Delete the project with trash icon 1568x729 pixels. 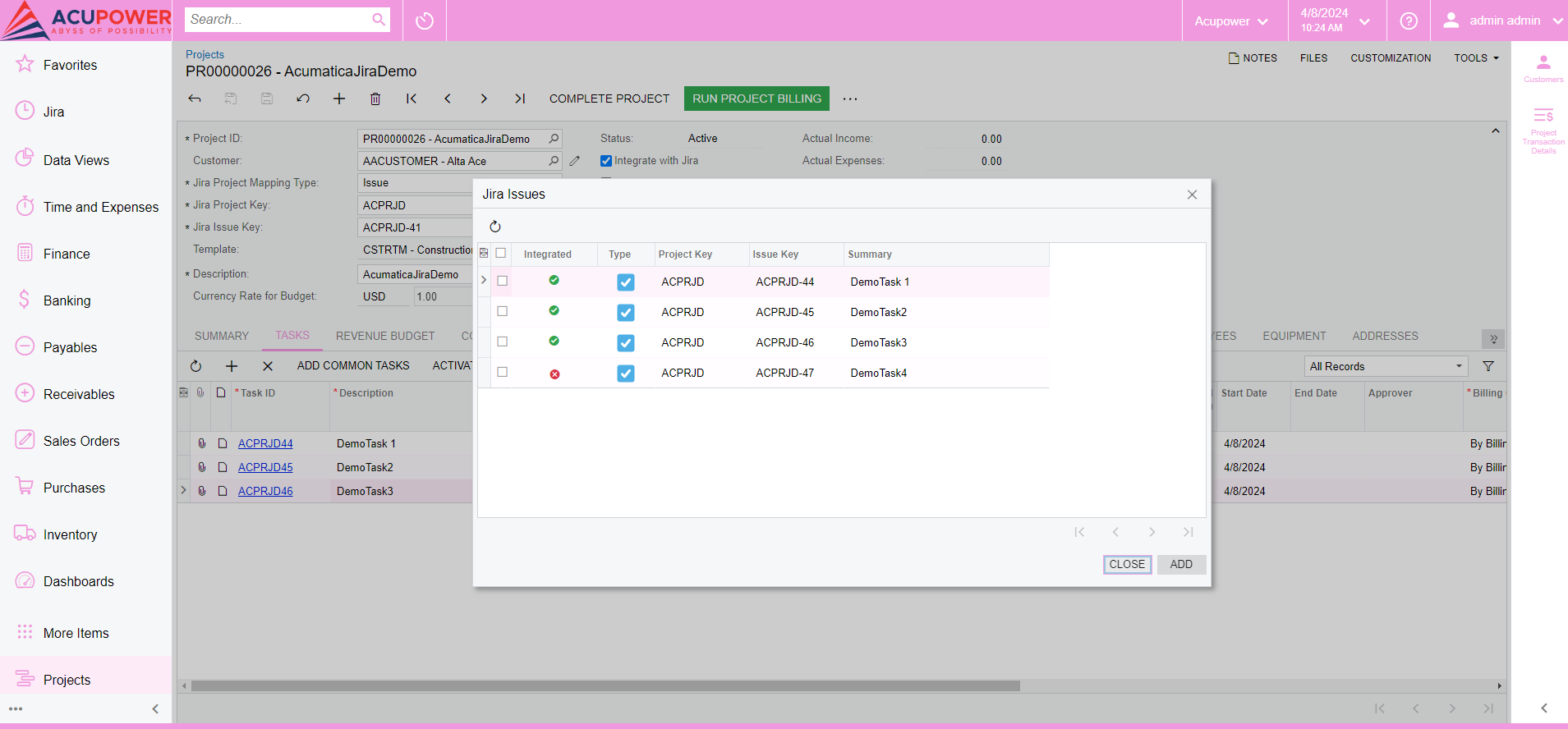375,99
